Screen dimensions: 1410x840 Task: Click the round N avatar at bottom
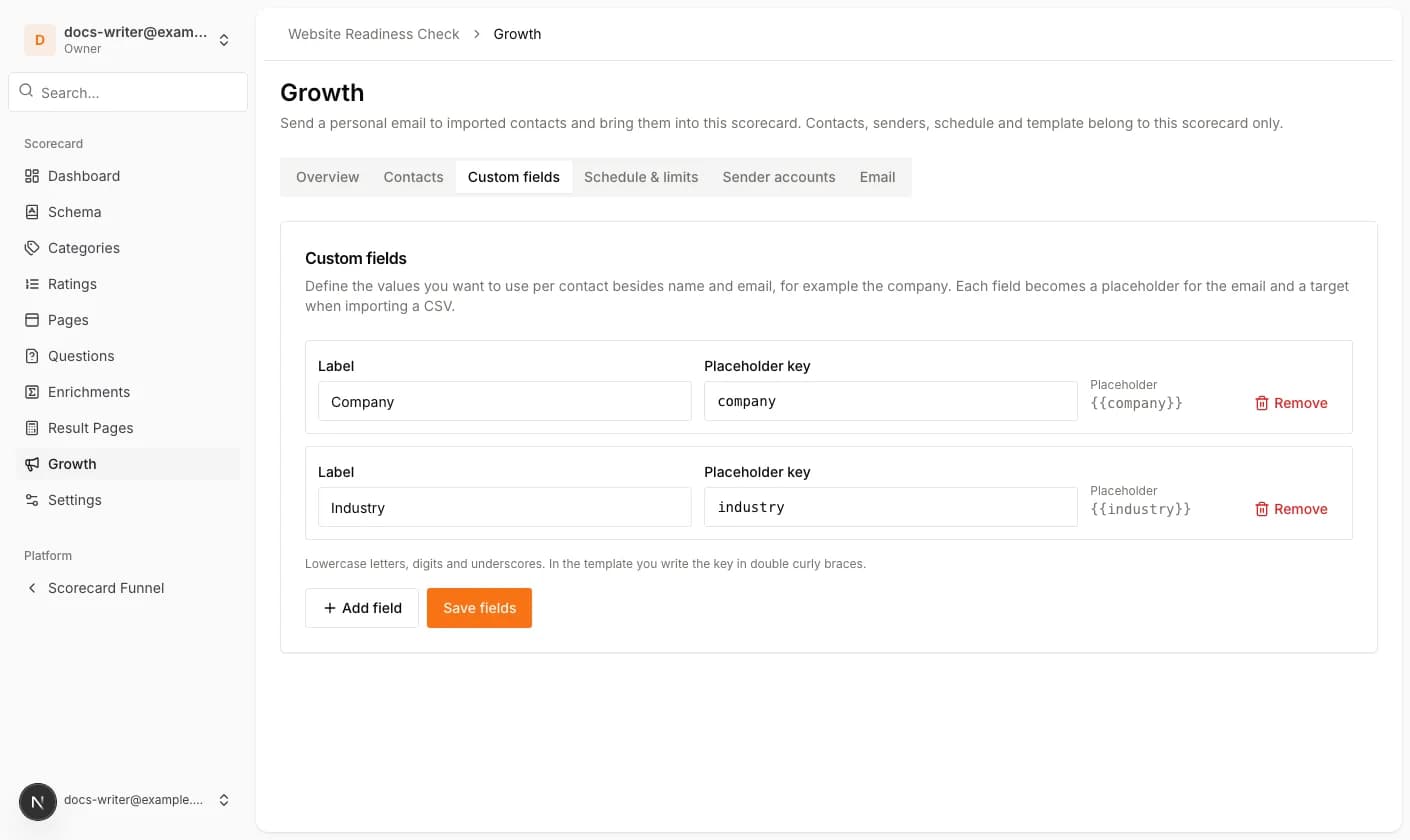click(x=38, y=801)
